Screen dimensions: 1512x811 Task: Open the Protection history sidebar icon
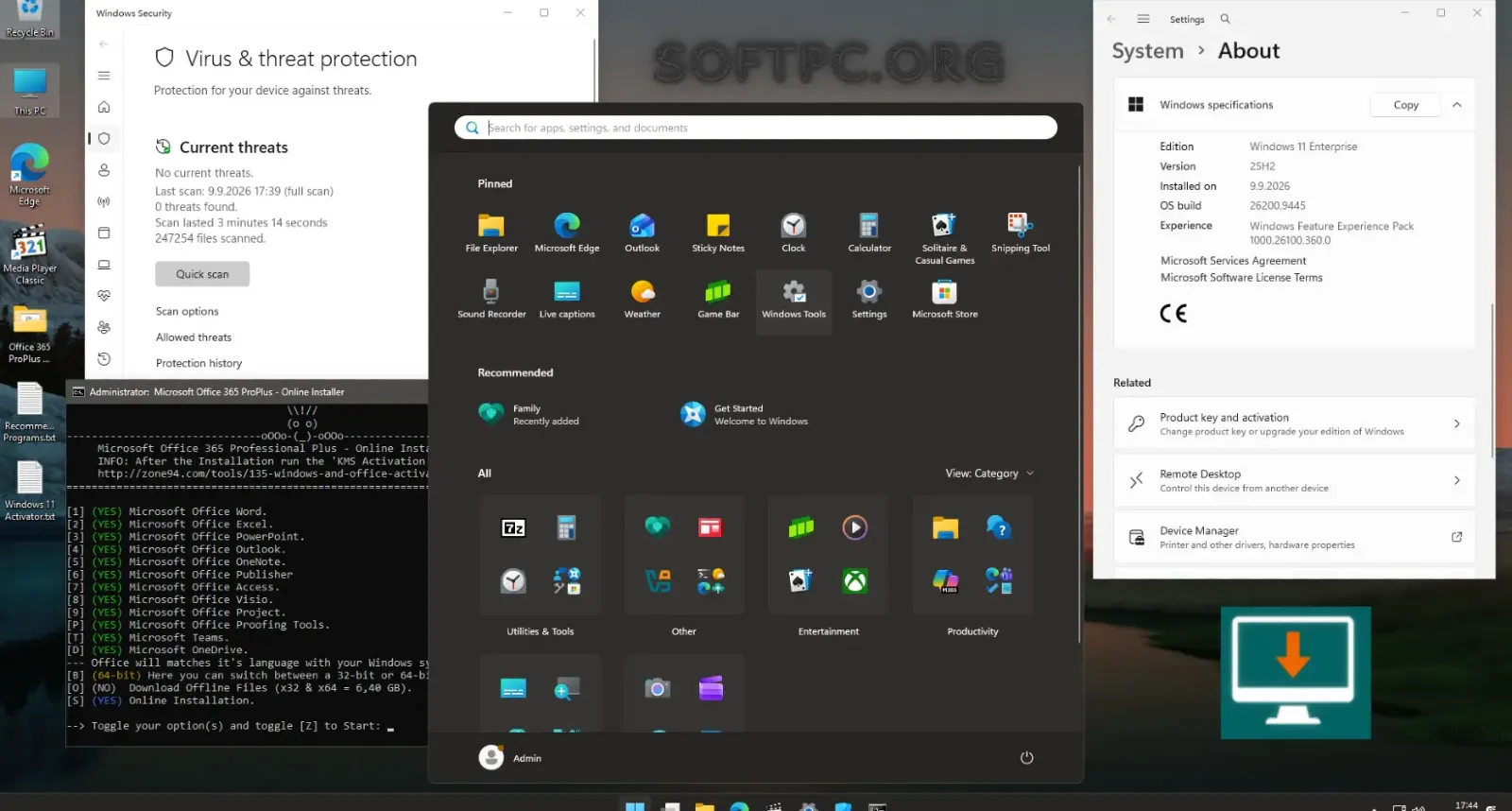click(x=104, y=359)
